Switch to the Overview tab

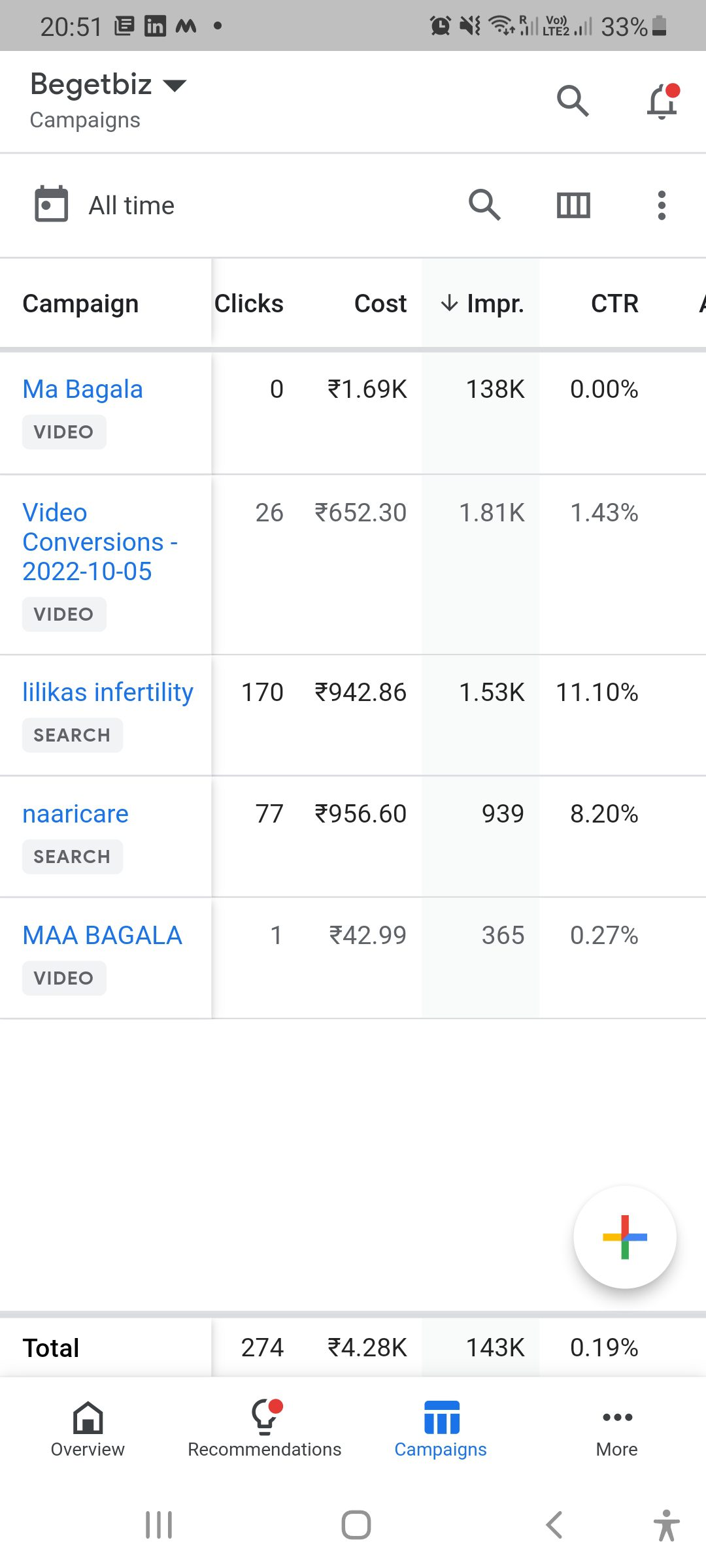coord(88,1430)
